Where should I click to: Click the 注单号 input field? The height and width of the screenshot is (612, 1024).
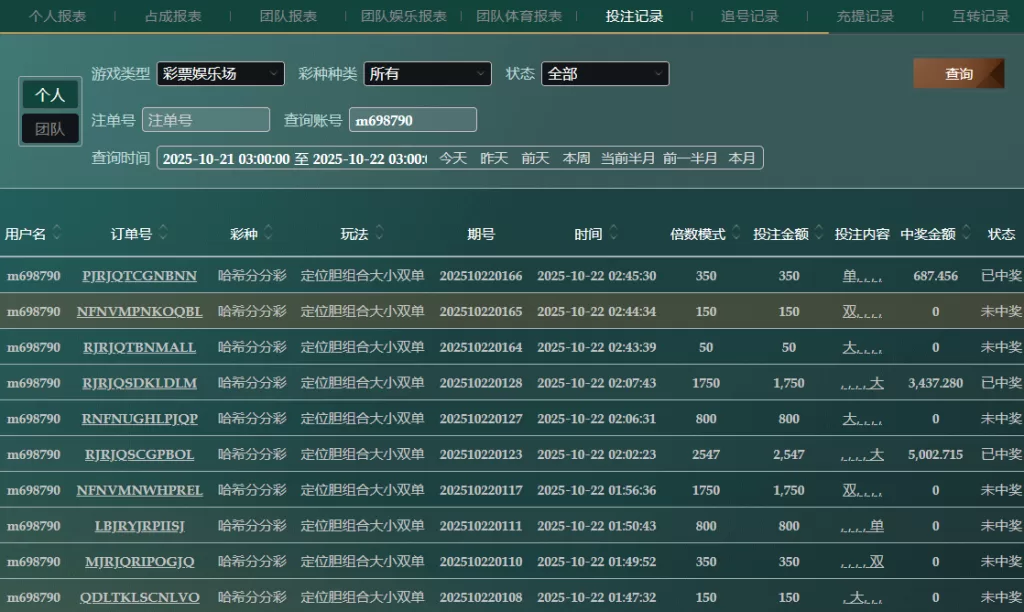tap(206, 120)
